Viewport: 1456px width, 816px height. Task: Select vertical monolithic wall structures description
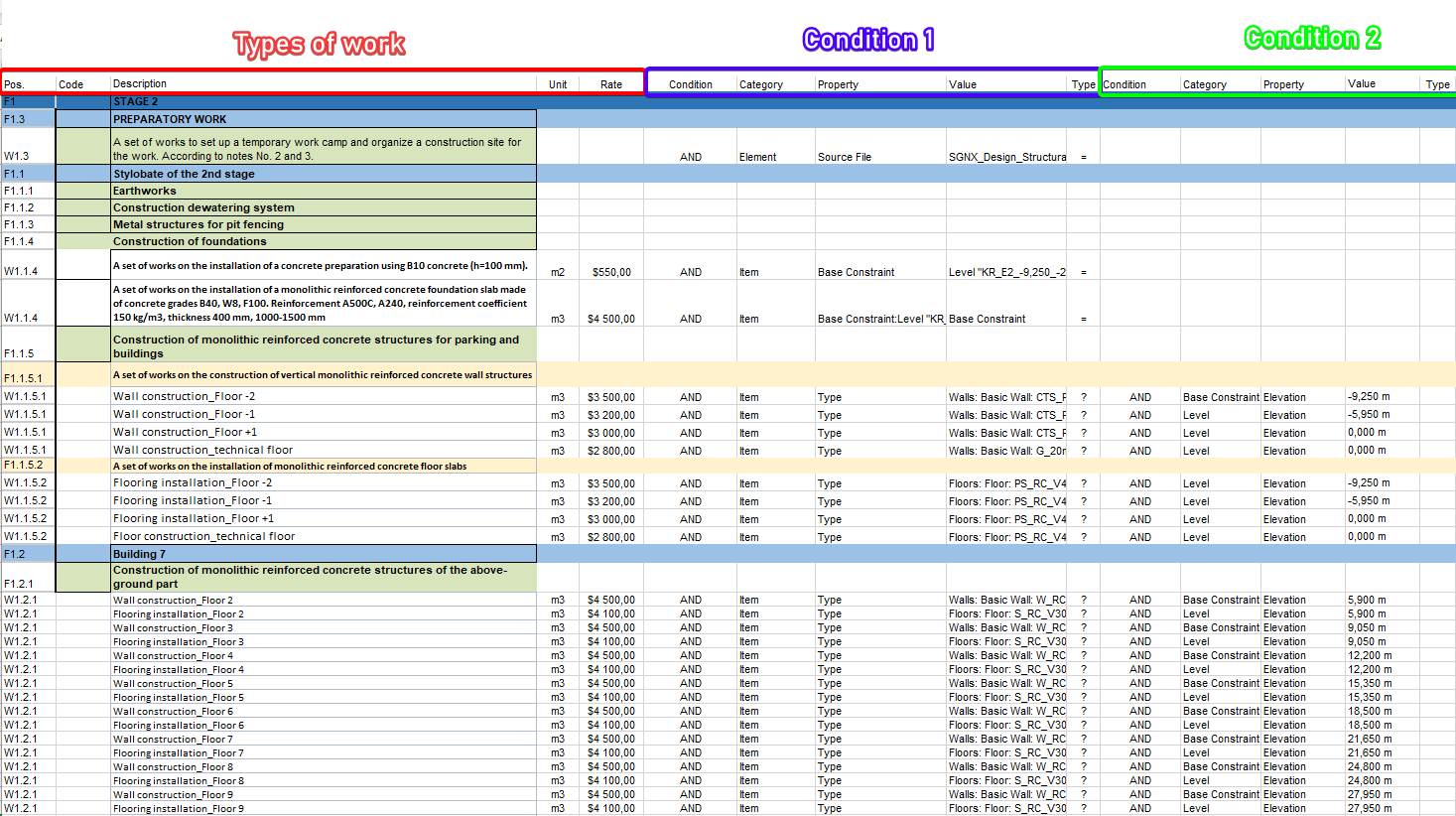323,375
